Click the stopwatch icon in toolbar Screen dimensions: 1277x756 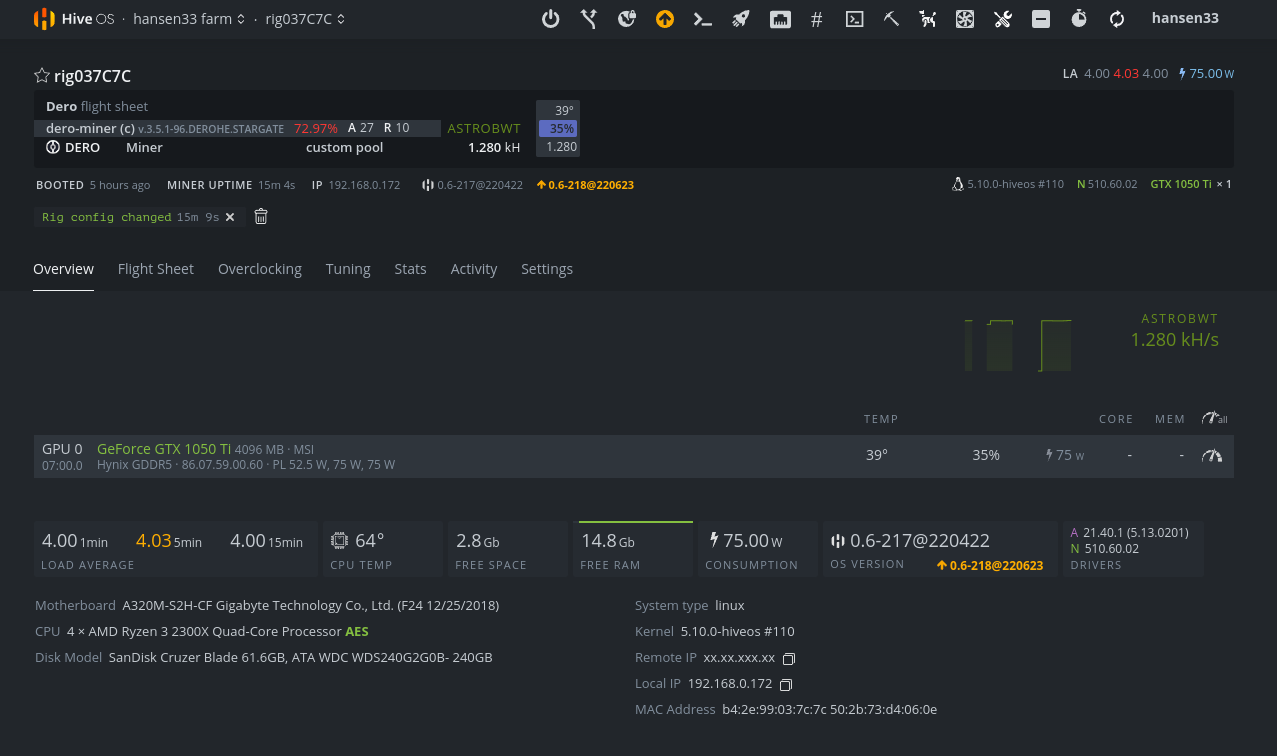[1079, 19]
